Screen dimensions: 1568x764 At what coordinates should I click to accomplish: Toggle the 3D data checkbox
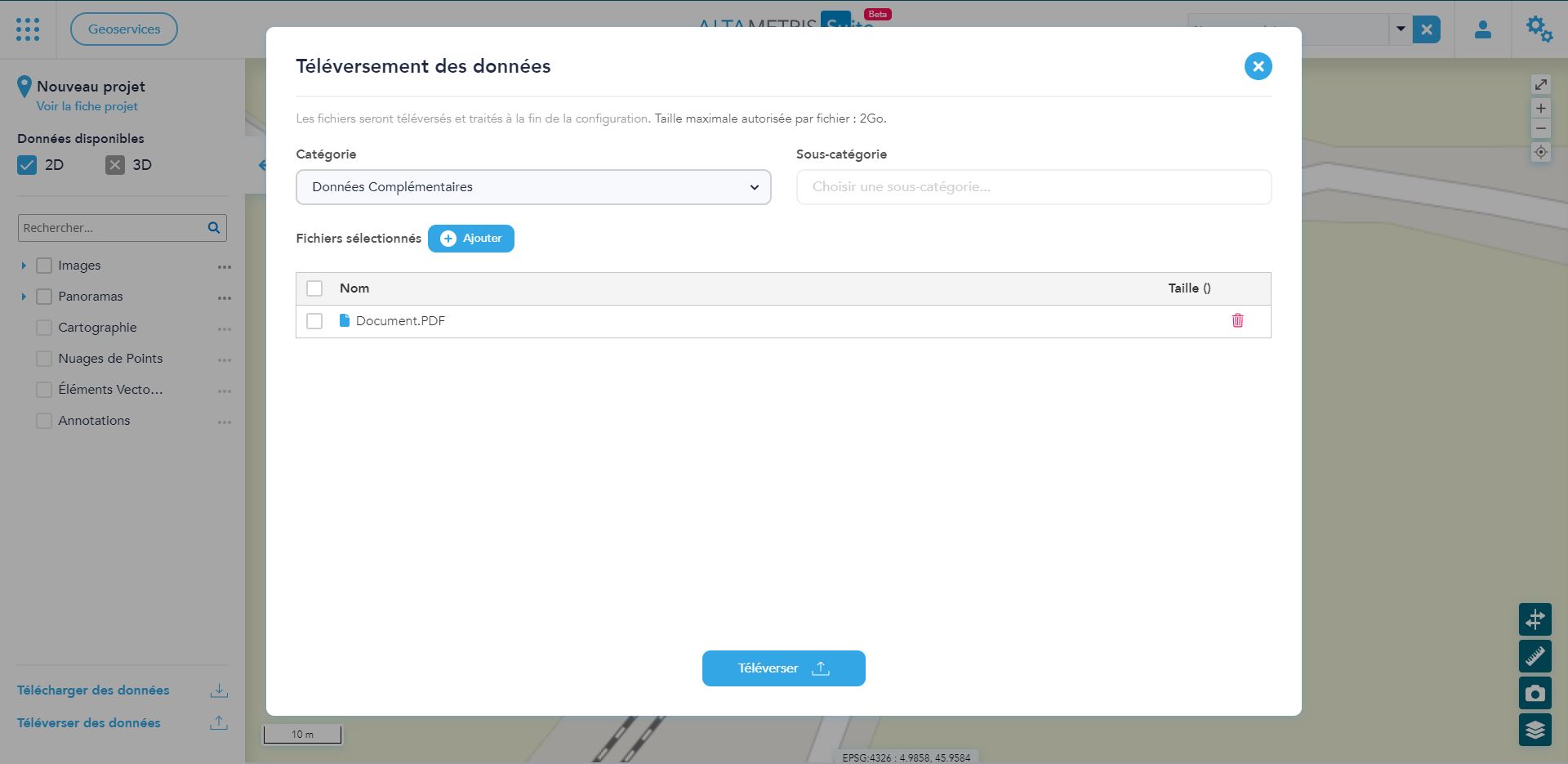point(115,165)
